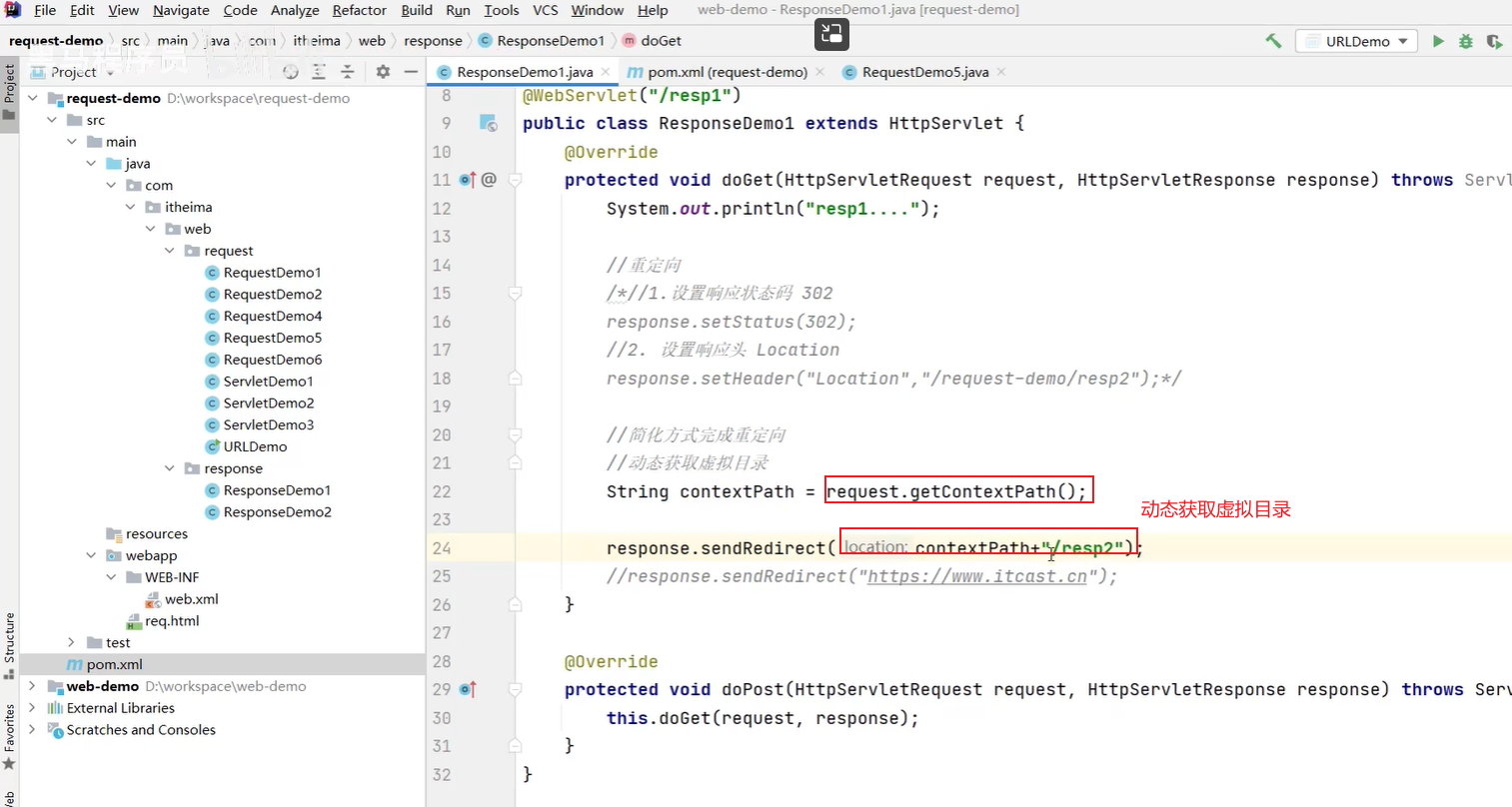The width and height of the screenshot is (1512, 807).
Task: Click the https://www.itcast.cn link in line 25
Action: point(976,576)
